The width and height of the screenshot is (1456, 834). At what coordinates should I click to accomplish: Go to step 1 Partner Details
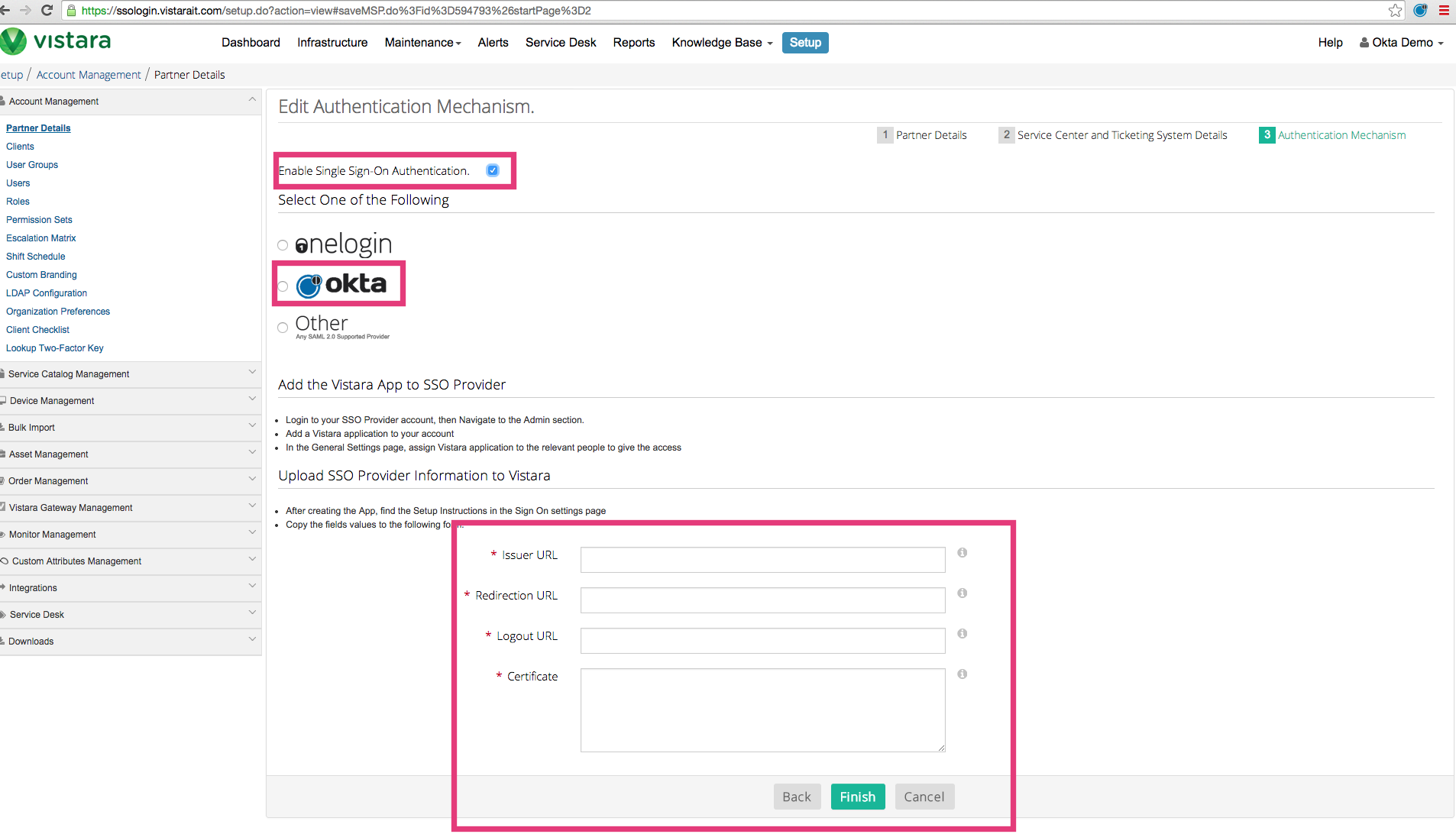pos(922,135)
